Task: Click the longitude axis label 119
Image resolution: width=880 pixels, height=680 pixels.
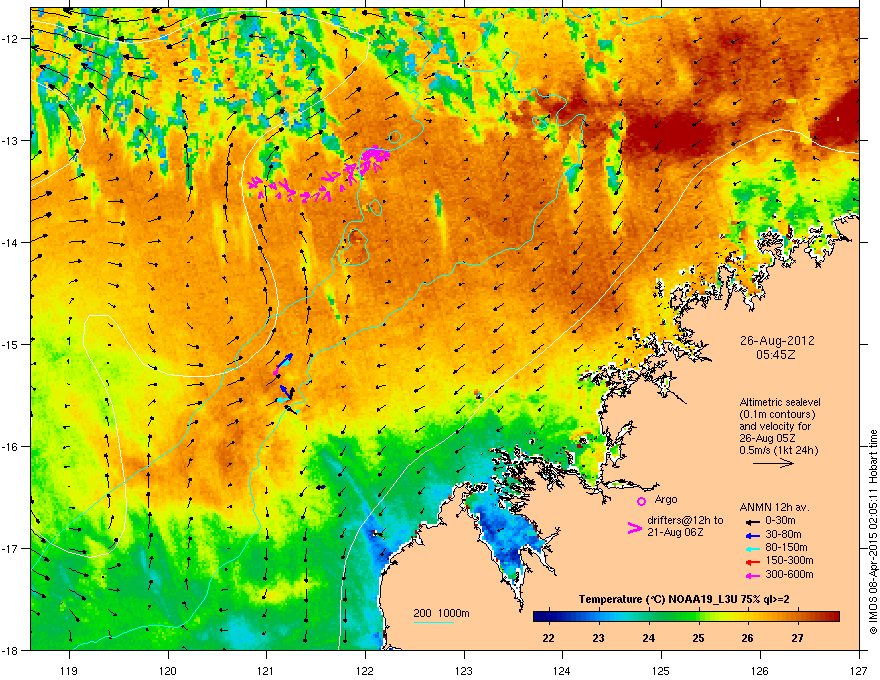Action: [69, 670]
